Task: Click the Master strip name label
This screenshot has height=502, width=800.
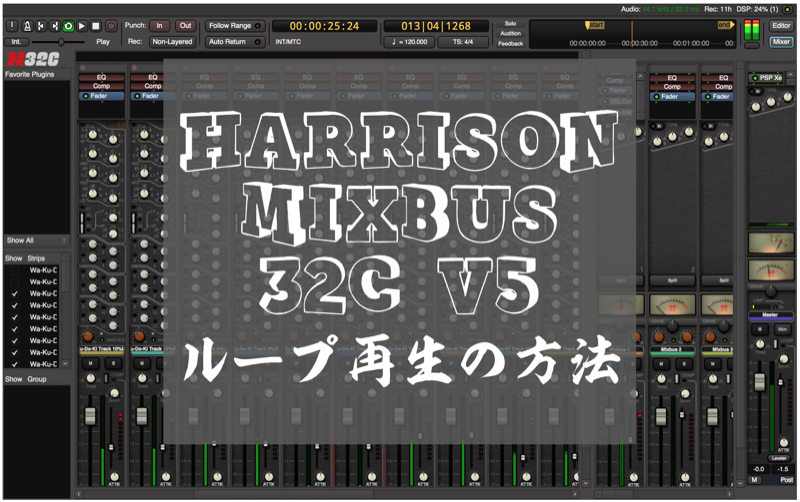Action: tap(770, 315)
